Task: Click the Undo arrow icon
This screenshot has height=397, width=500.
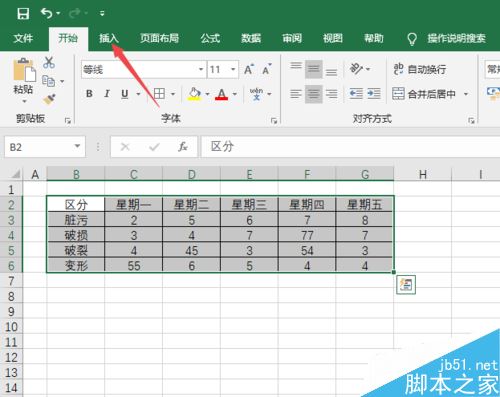Action: [x=46, y=13]
